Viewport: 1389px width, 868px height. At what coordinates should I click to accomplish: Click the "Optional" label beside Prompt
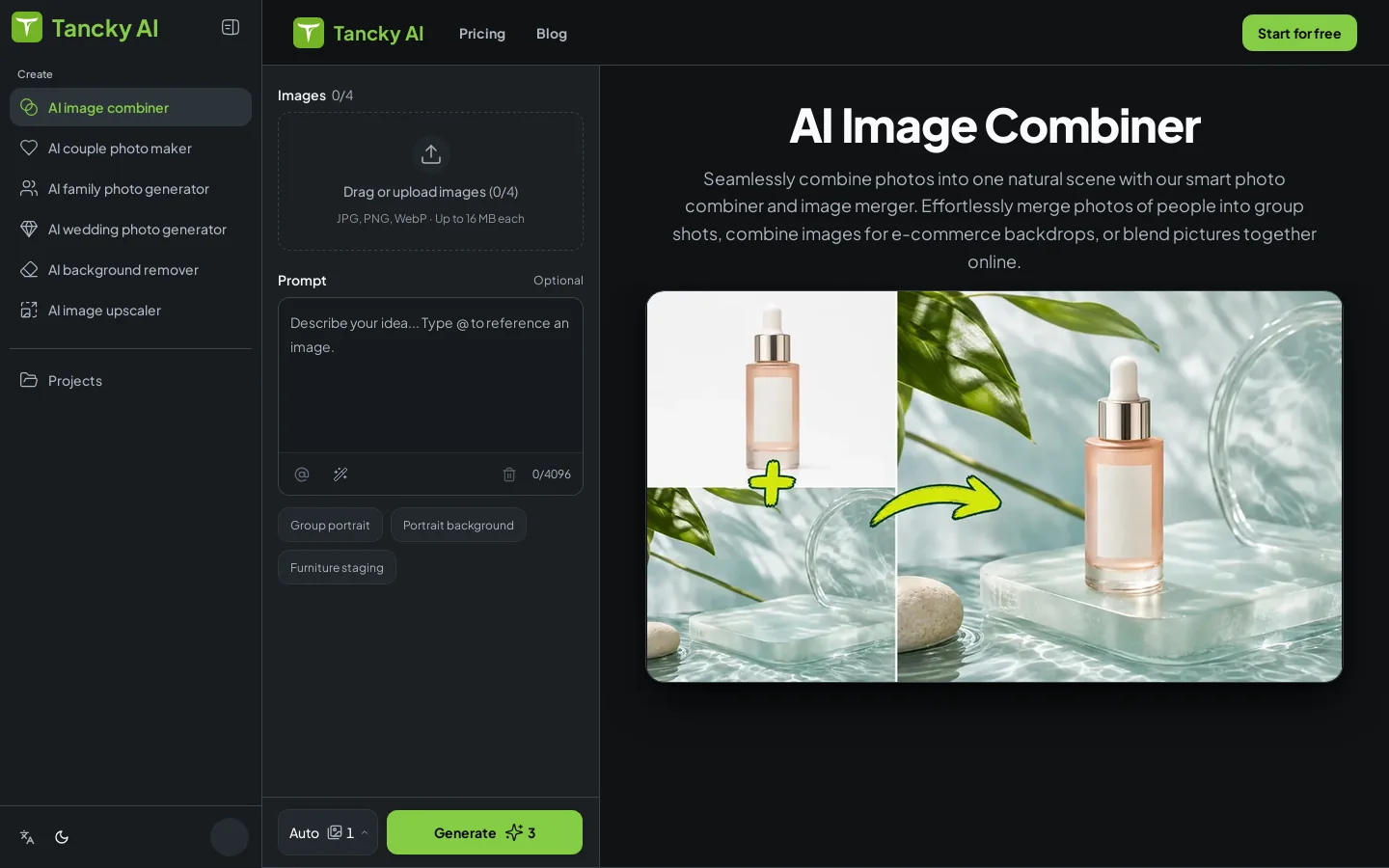pos(558,281)
